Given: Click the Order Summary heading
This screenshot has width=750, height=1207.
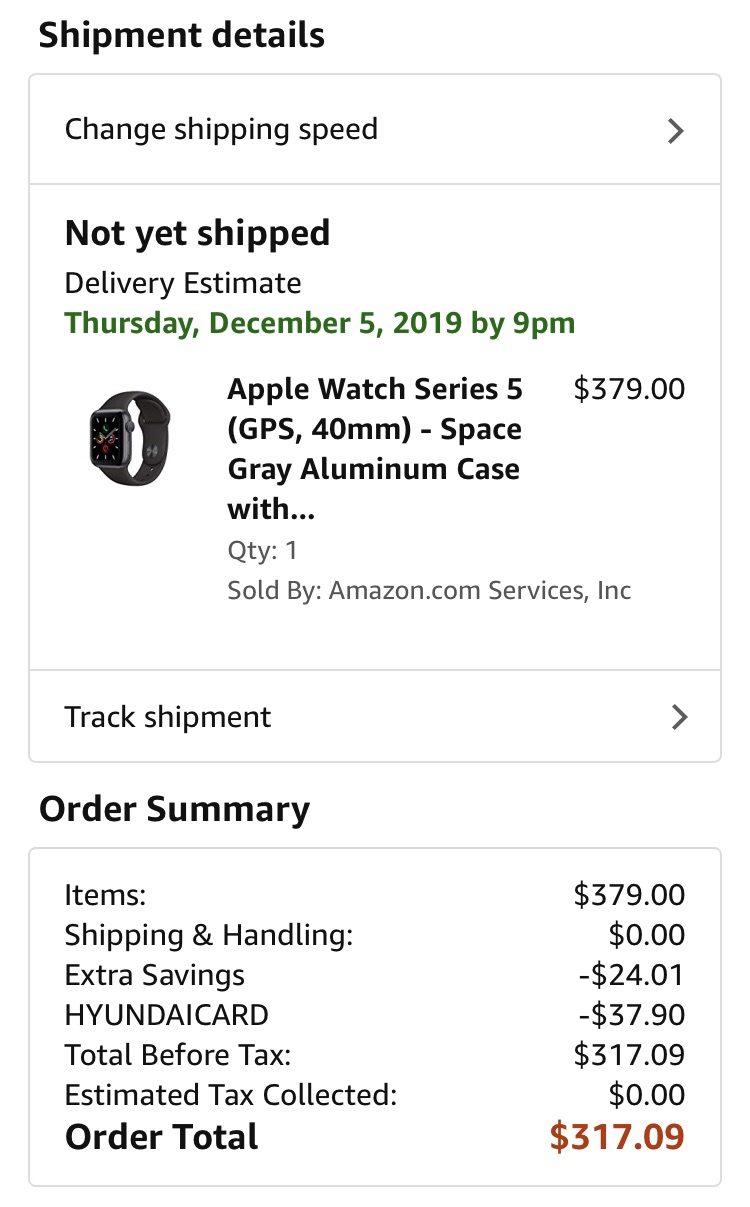Looking at the screenshot, I should coord(175,809).
